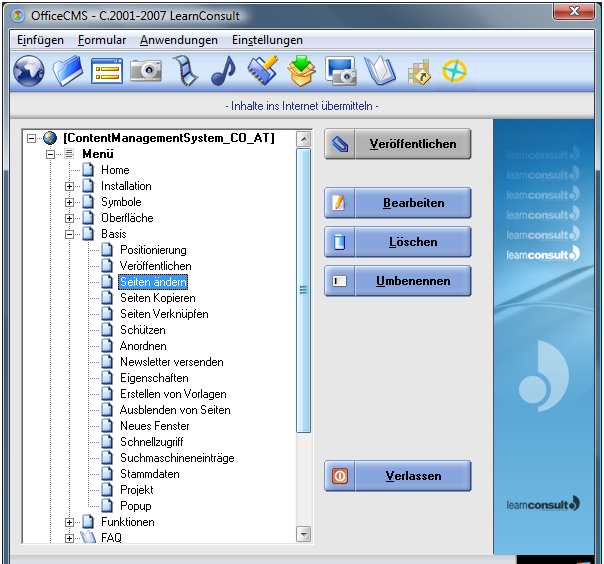Open the blue folder toolbar icon

point(68,70)
